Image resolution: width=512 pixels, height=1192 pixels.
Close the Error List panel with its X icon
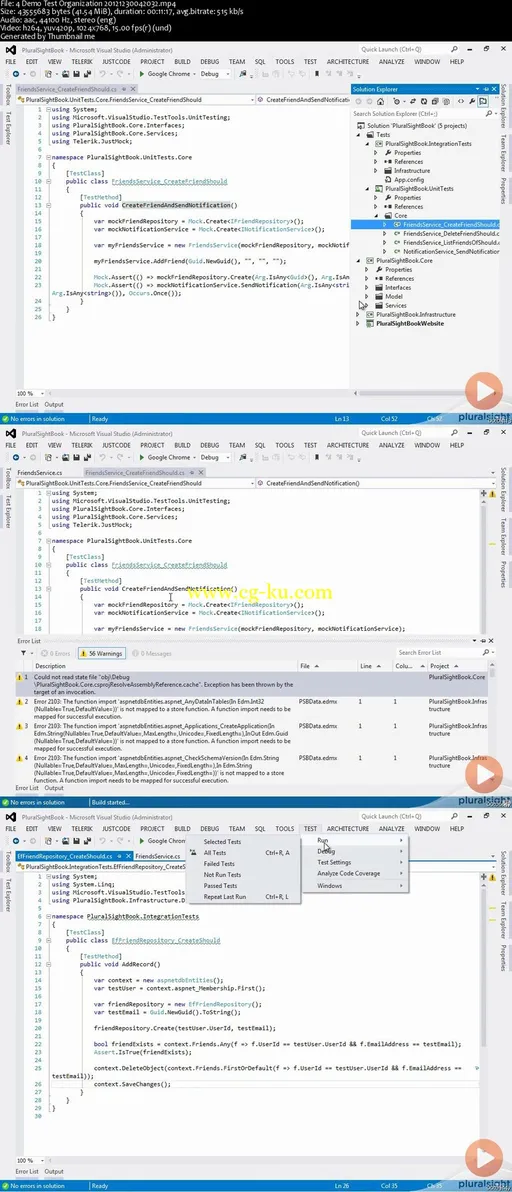491,642
